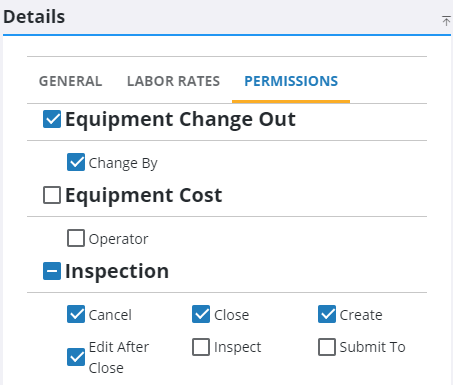Click the Details panel header title
The image size is (453, 385).
pos(34,17)
